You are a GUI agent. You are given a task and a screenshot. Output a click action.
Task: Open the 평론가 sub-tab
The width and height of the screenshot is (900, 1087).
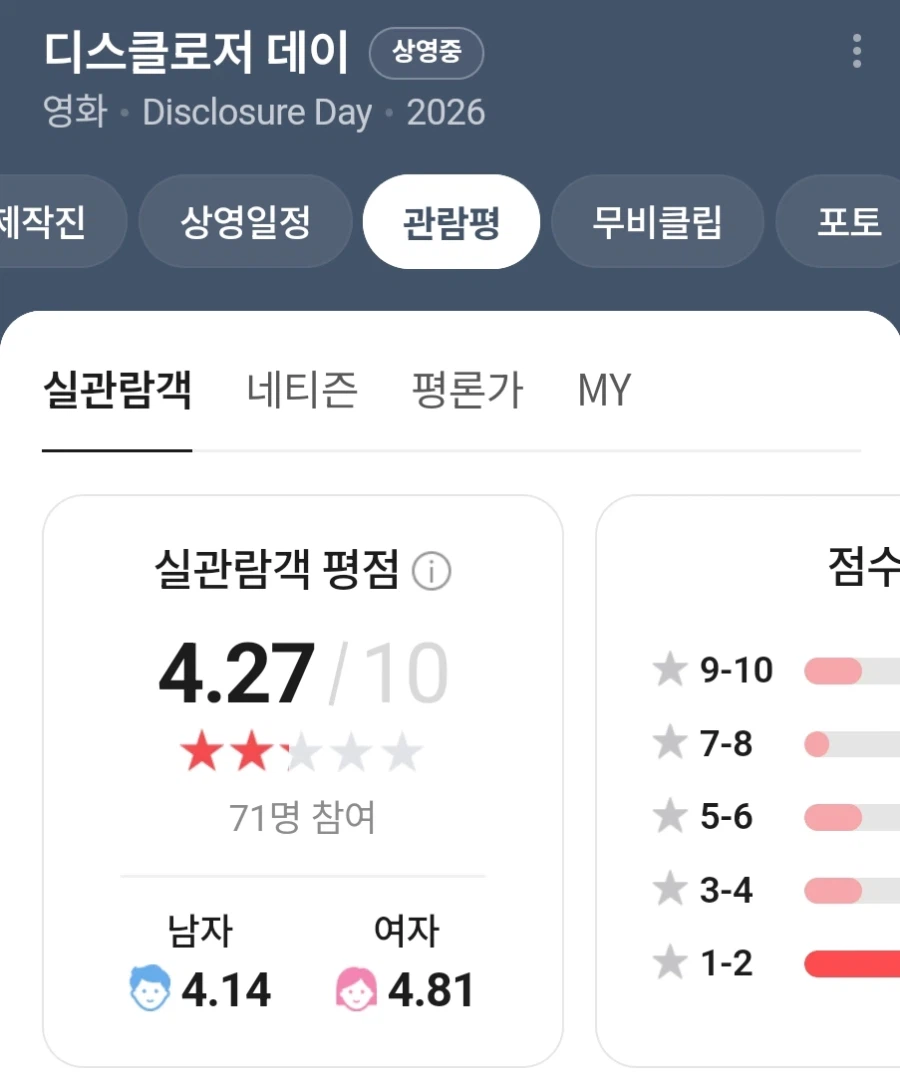(x=467, y=390)
